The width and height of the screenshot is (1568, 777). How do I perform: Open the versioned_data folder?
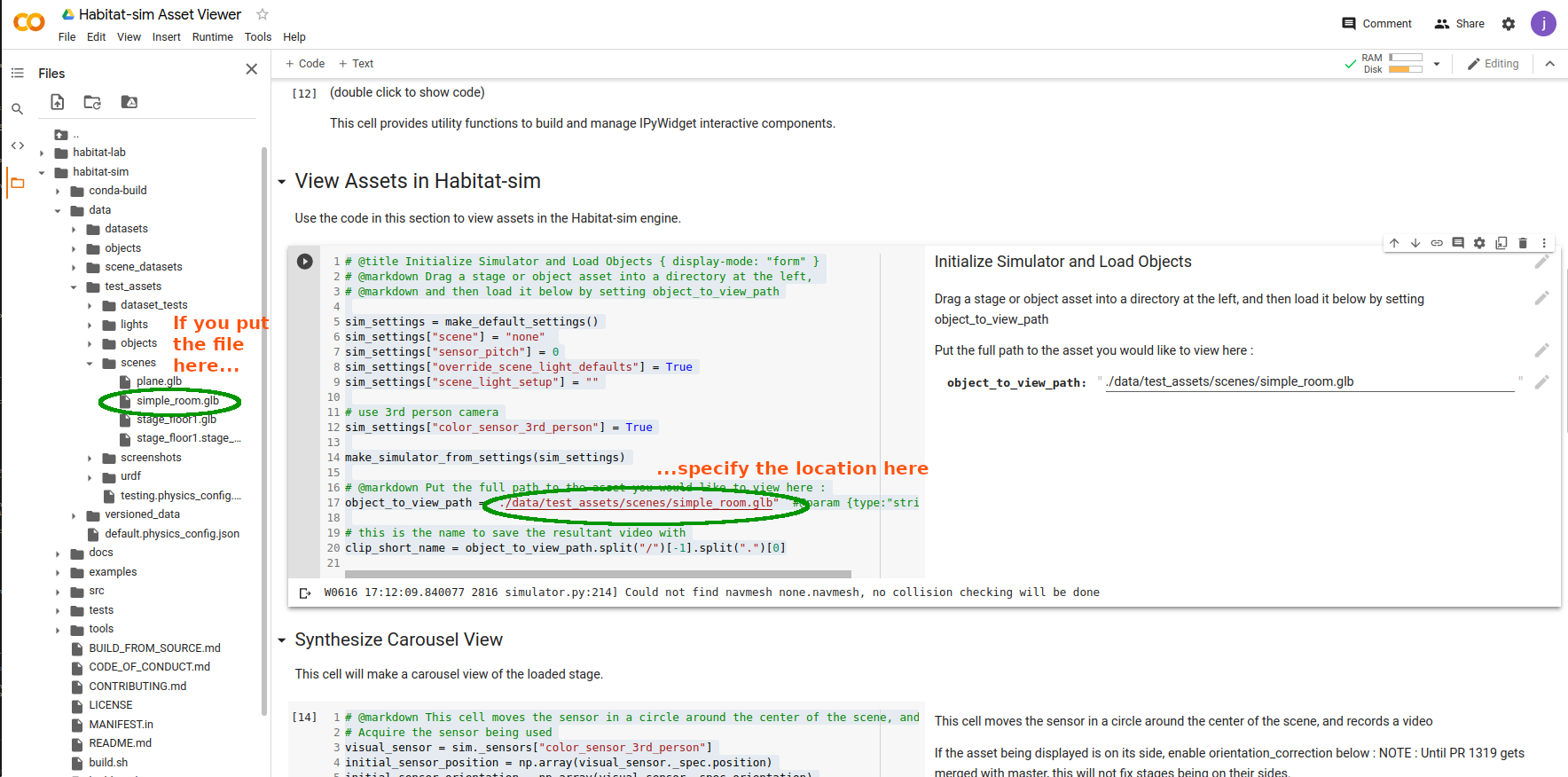coord(142,514)
